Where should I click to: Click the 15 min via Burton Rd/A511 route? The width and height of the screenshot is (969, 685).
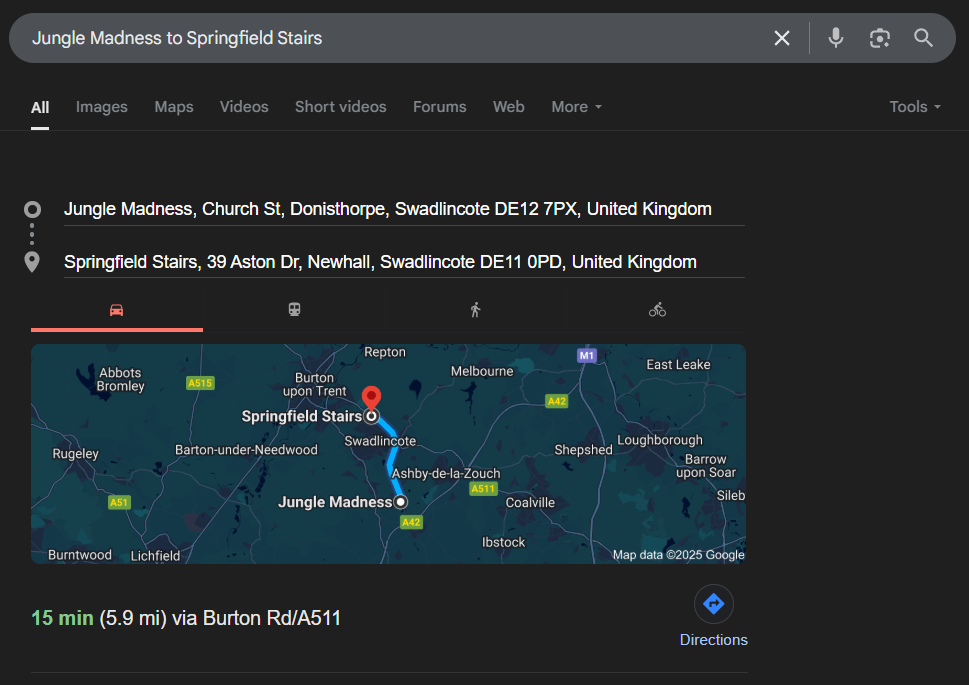tap(186, 618)
